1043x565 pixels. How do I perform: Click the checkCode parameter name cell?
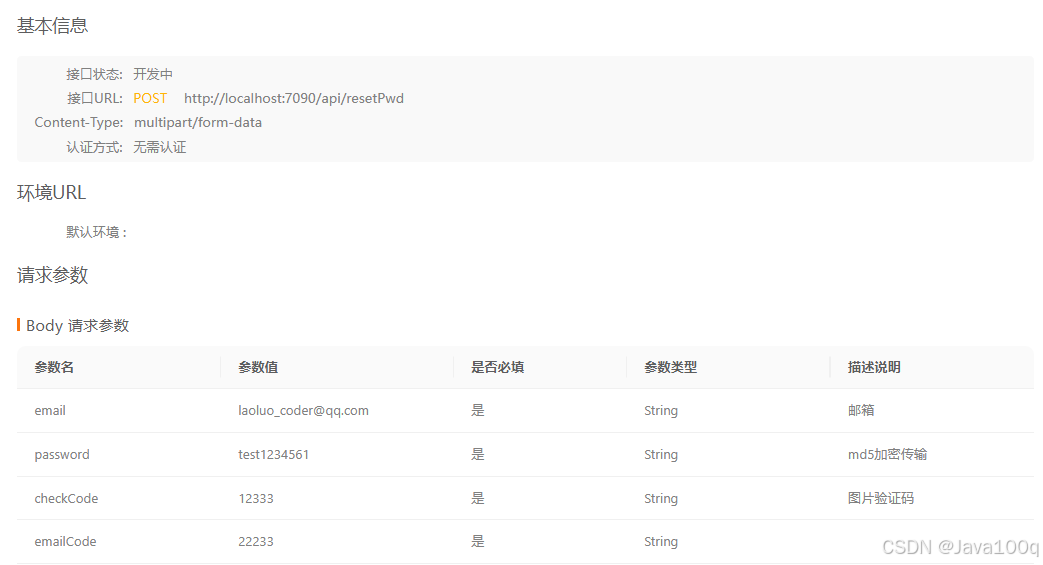coord(66,498)
